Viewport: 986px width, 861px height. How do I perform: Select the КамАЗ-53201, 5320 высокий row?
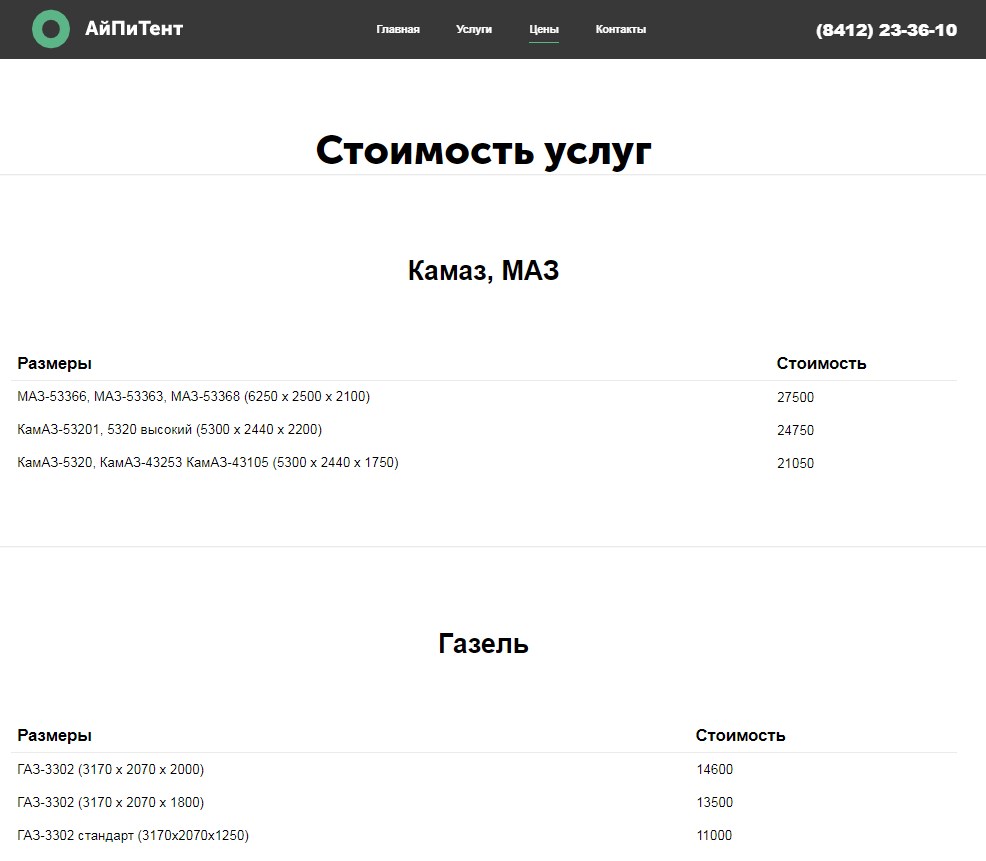(x=170, y=430)
